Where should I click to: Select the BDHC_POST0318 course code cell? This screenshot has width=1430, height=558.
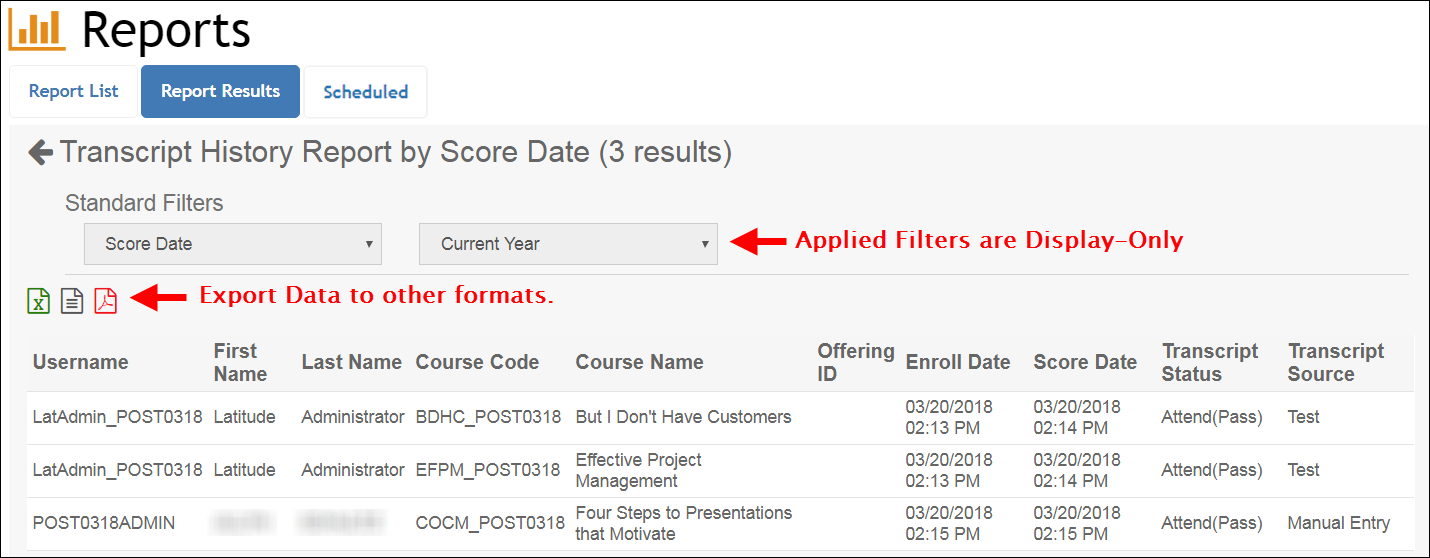tap(488, 417)
